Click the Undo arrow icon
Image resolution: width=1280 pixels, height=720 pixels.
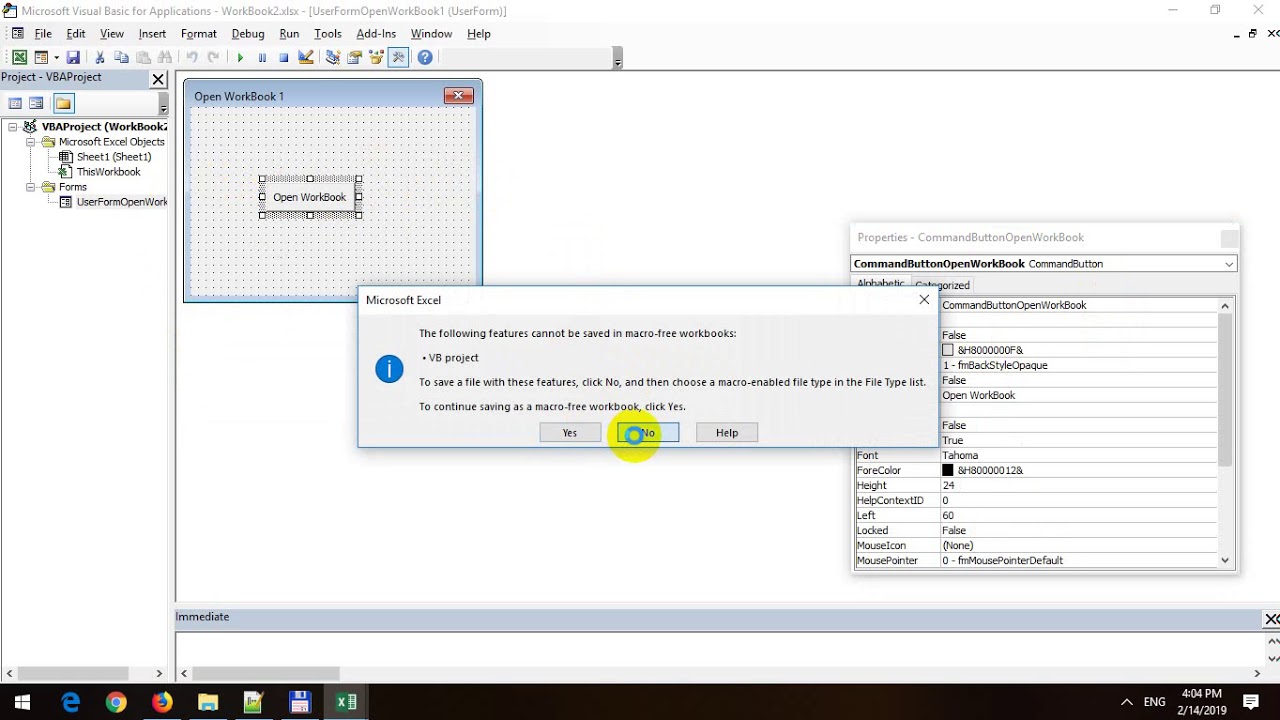click(191, 58)
